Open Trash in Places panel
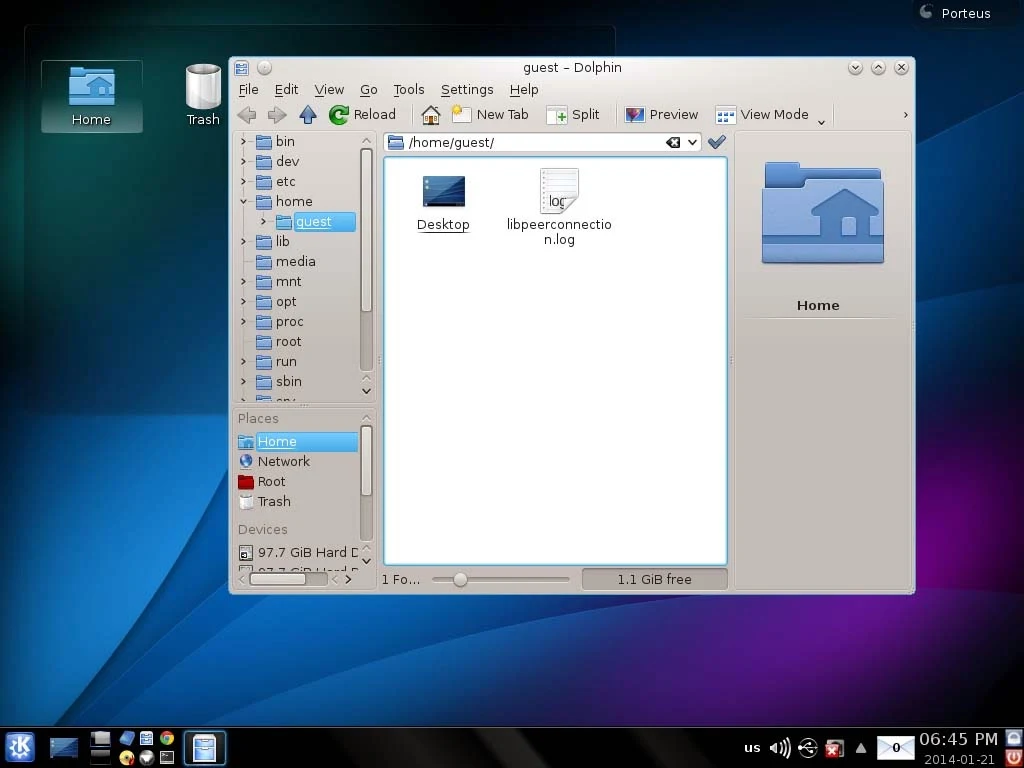Image resolution: width=1024 pixels, height=768 pixels. (x=264, y=502)
